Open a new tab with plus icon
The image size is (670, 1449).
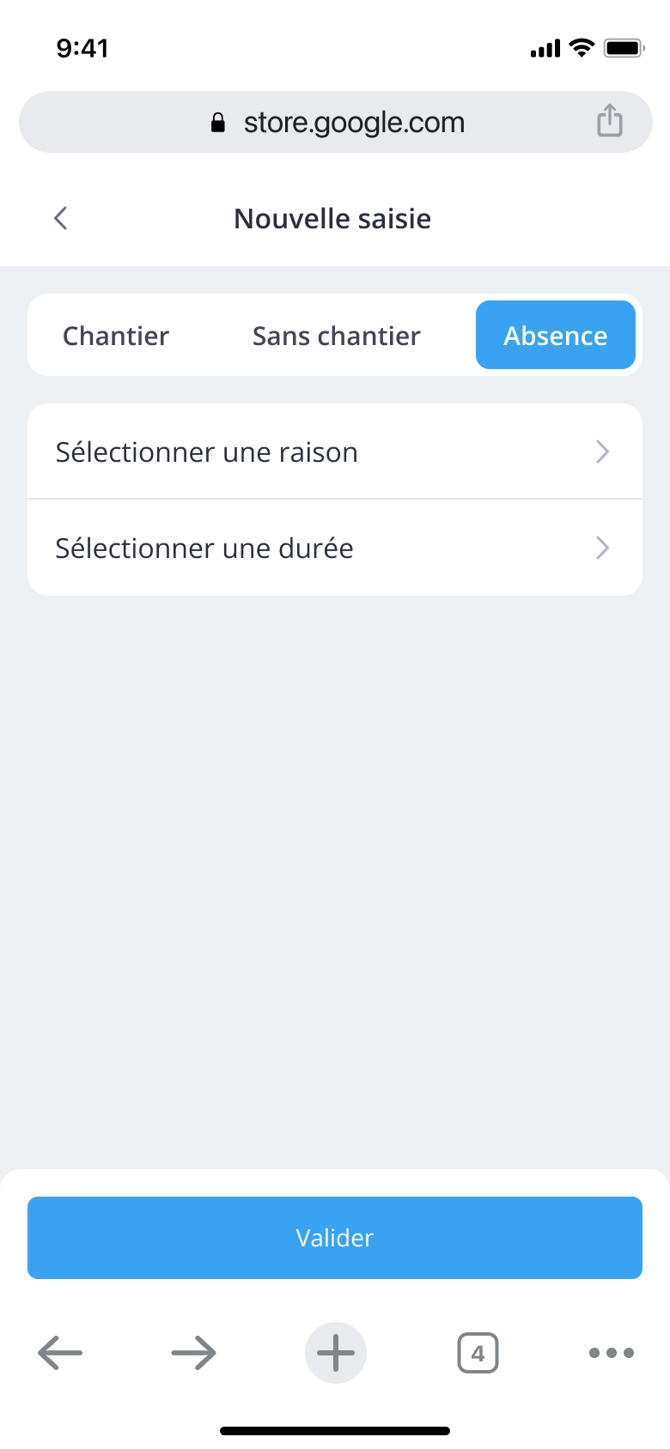336,1353
